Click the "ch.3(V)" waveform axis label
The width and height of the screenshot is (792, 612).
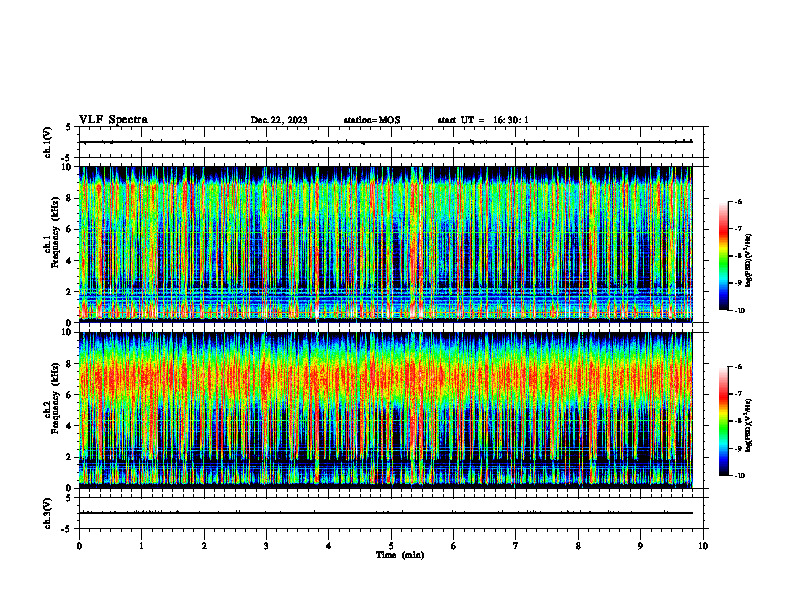(x=47, y=513)
